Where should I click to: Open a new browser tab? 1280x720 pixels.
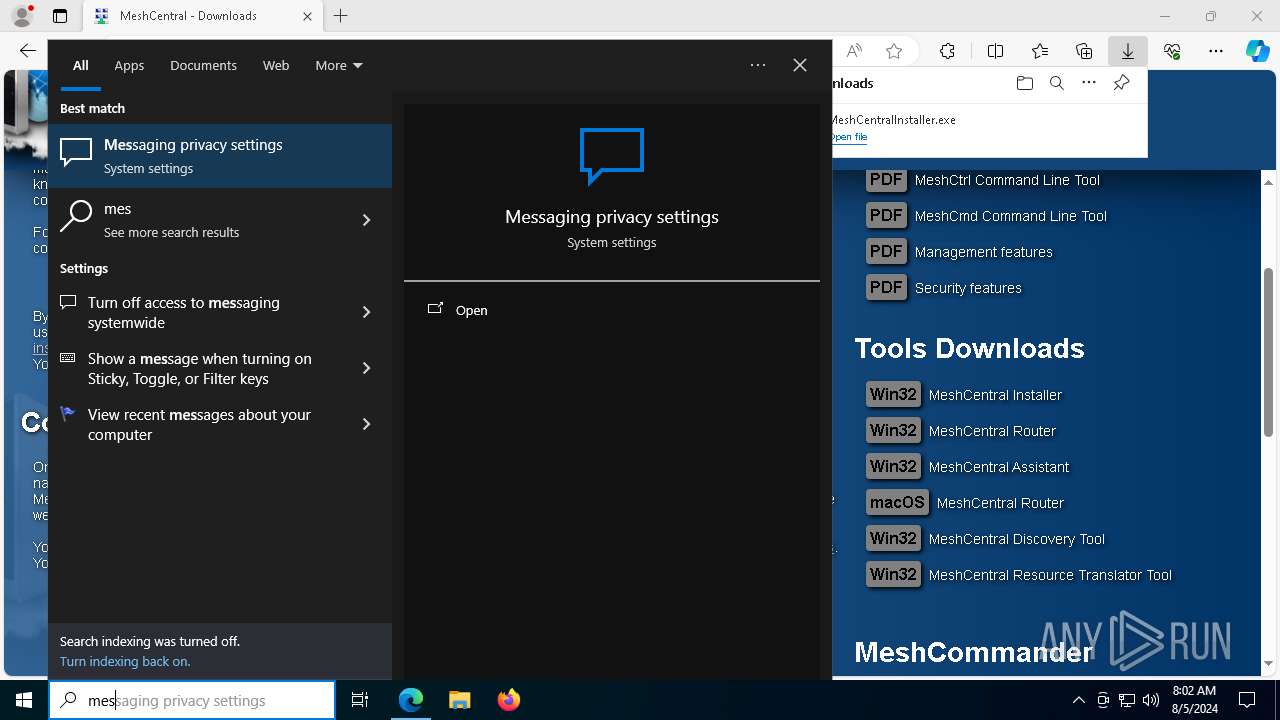click(341, 16)
